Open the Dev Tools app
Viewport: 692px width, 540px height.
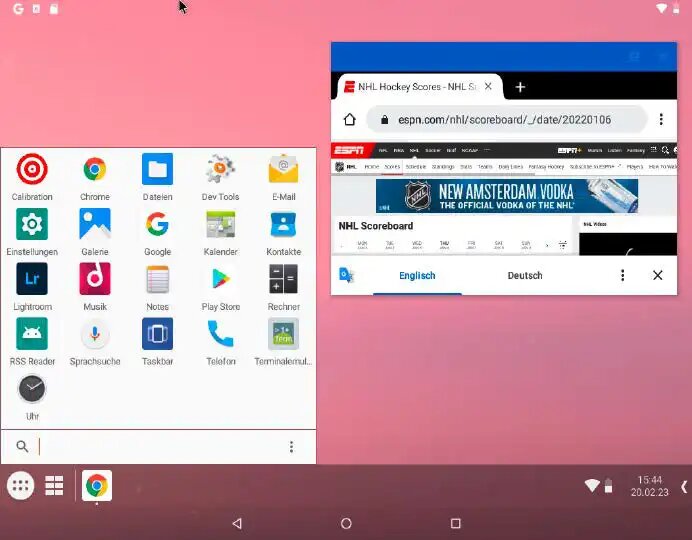point(220,177)
